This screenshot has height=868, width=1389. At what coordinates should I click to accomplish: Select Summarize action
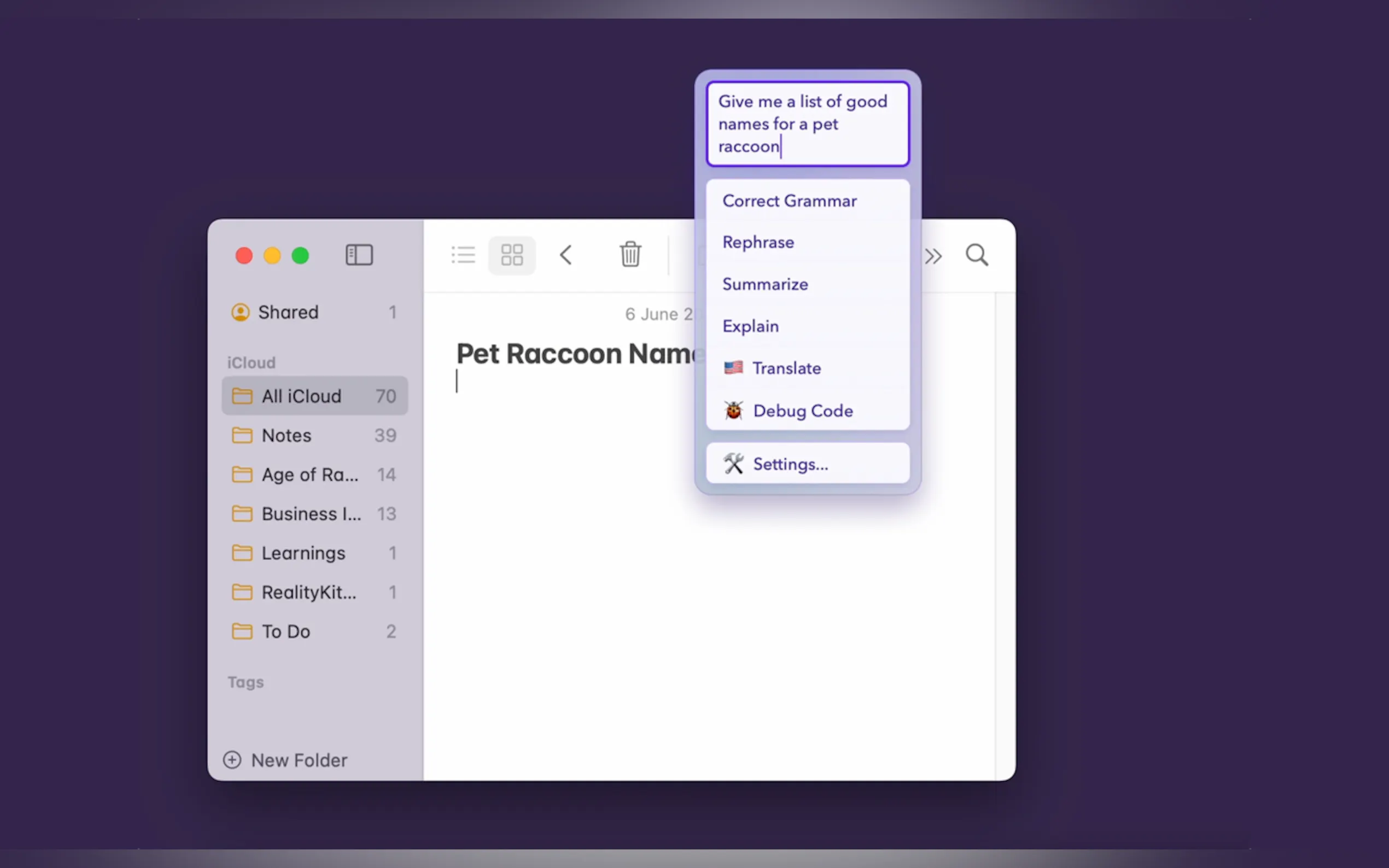[765, 284]
